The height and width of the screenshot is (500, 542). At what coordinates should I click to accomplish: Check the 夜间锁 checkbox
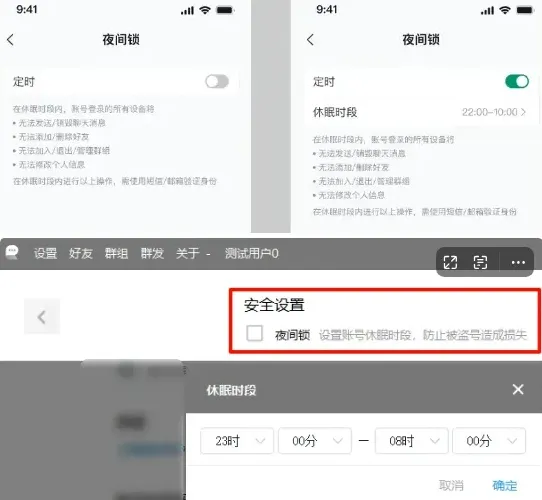254,334
